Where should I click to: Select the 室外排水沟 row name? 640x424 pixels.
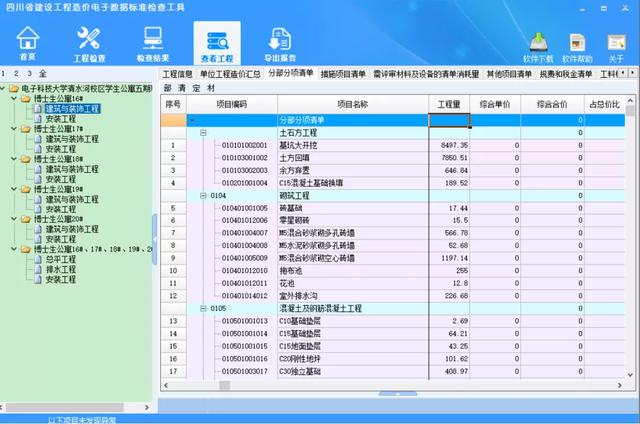[298, 295]
